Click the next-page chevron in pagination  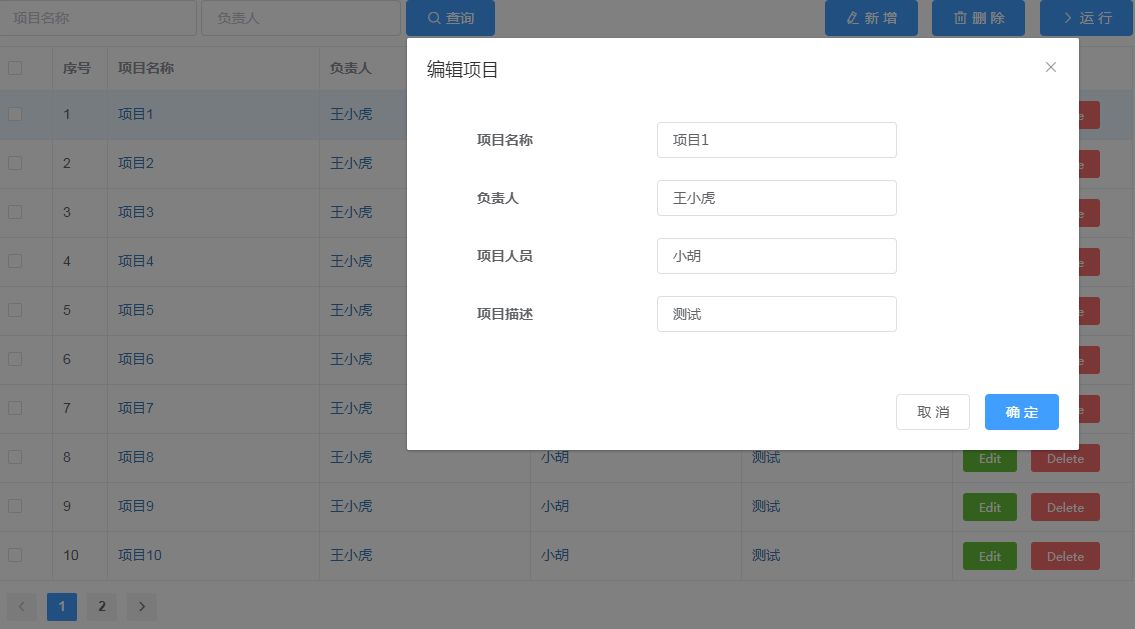(x=141, y=606)
